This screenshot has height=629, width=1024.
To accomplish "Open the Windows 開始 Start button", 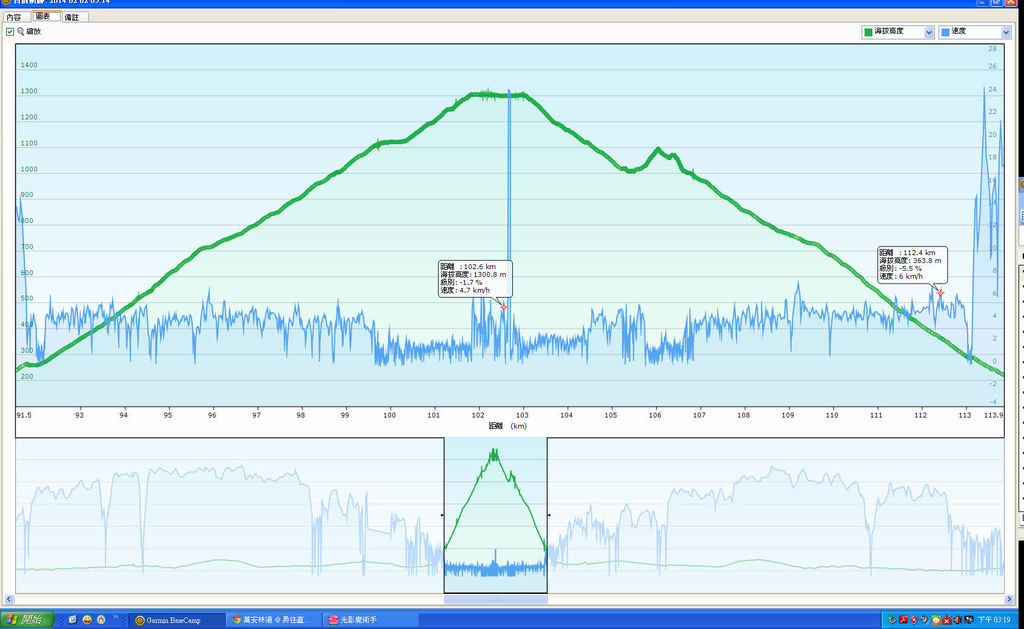I will pyautogui.click(x=27, y=619).
